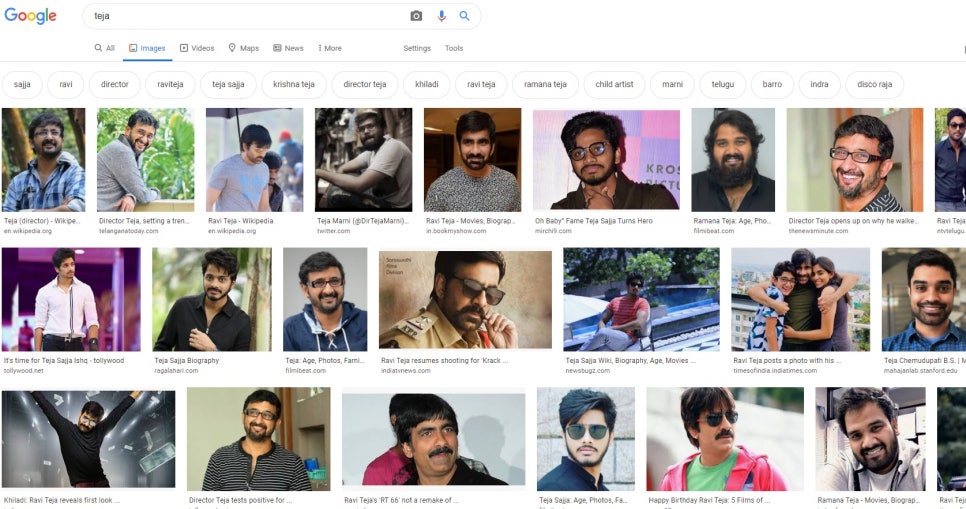Screen dimensions: 966x509
Task: Apply the 'khiladi' chip
Action: (x=427, y=84)
